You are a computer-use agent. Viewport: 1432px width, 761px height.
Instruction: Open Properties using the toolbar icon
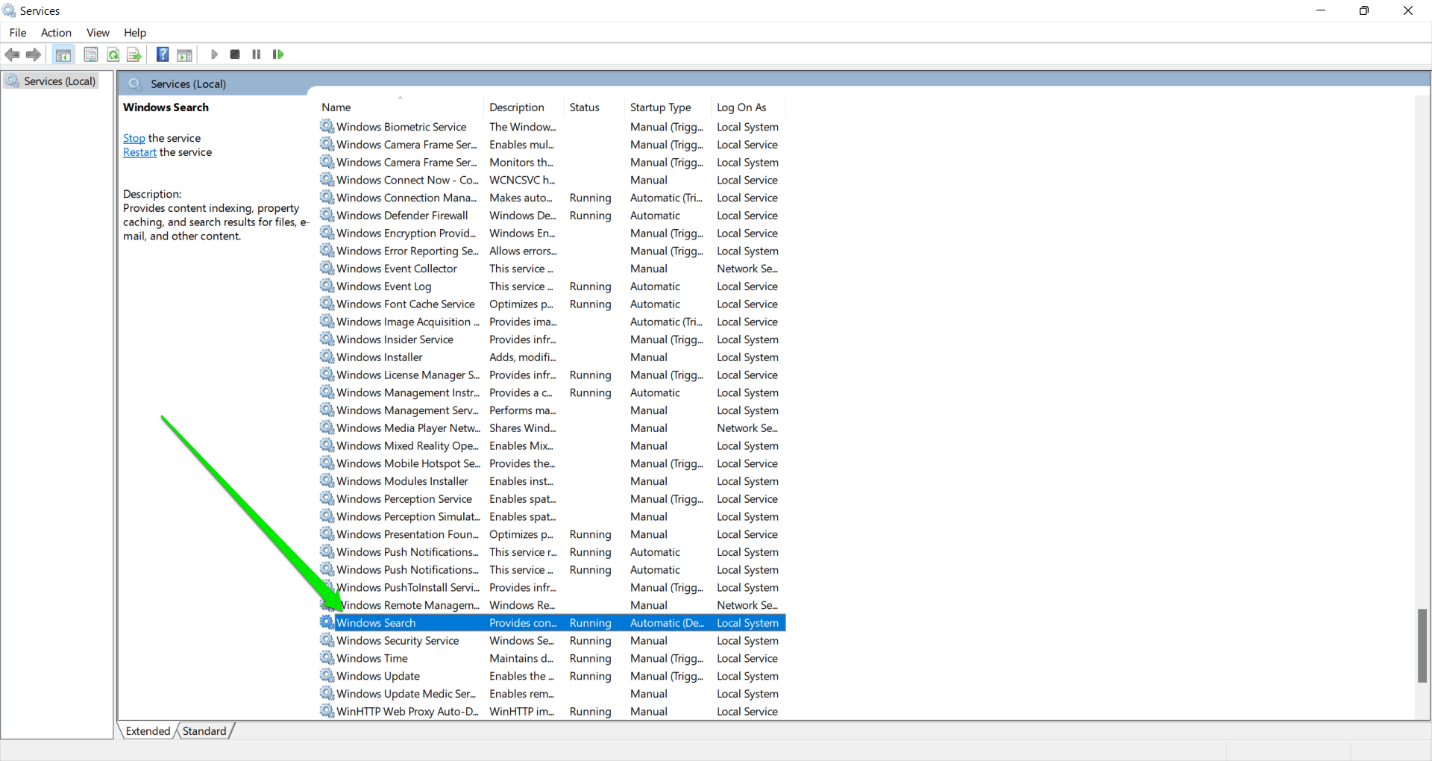click(90, 54)
